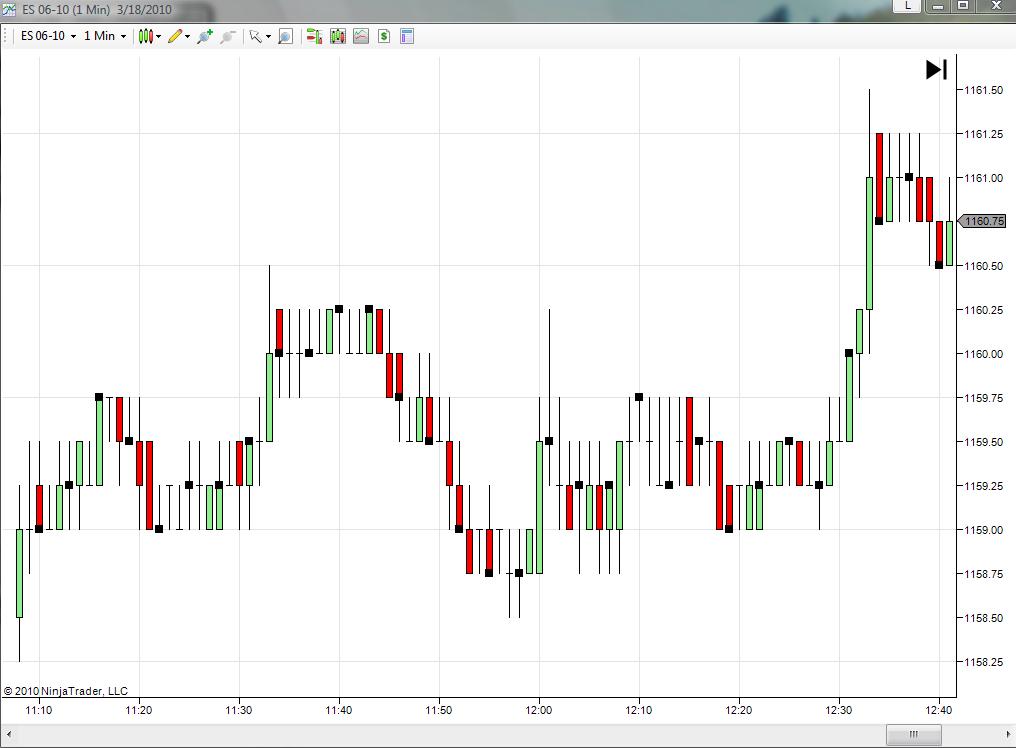1016x748 pixels.
Task: Click the 1161.50 price axis label
Action: coord(984,90)
